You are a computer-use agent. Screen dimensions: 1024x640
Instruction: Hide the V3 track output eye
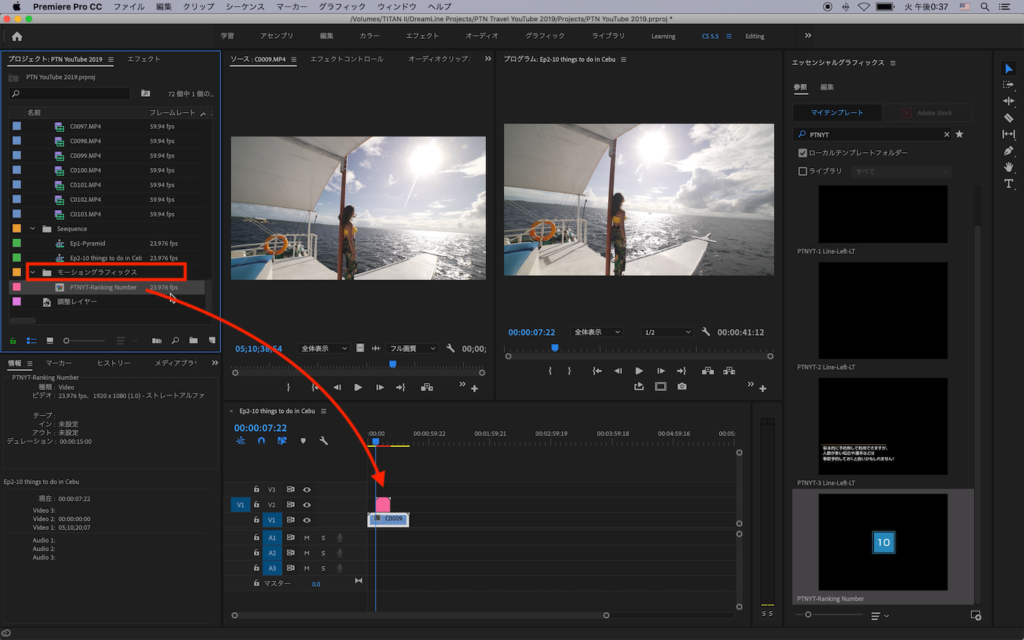307,490
